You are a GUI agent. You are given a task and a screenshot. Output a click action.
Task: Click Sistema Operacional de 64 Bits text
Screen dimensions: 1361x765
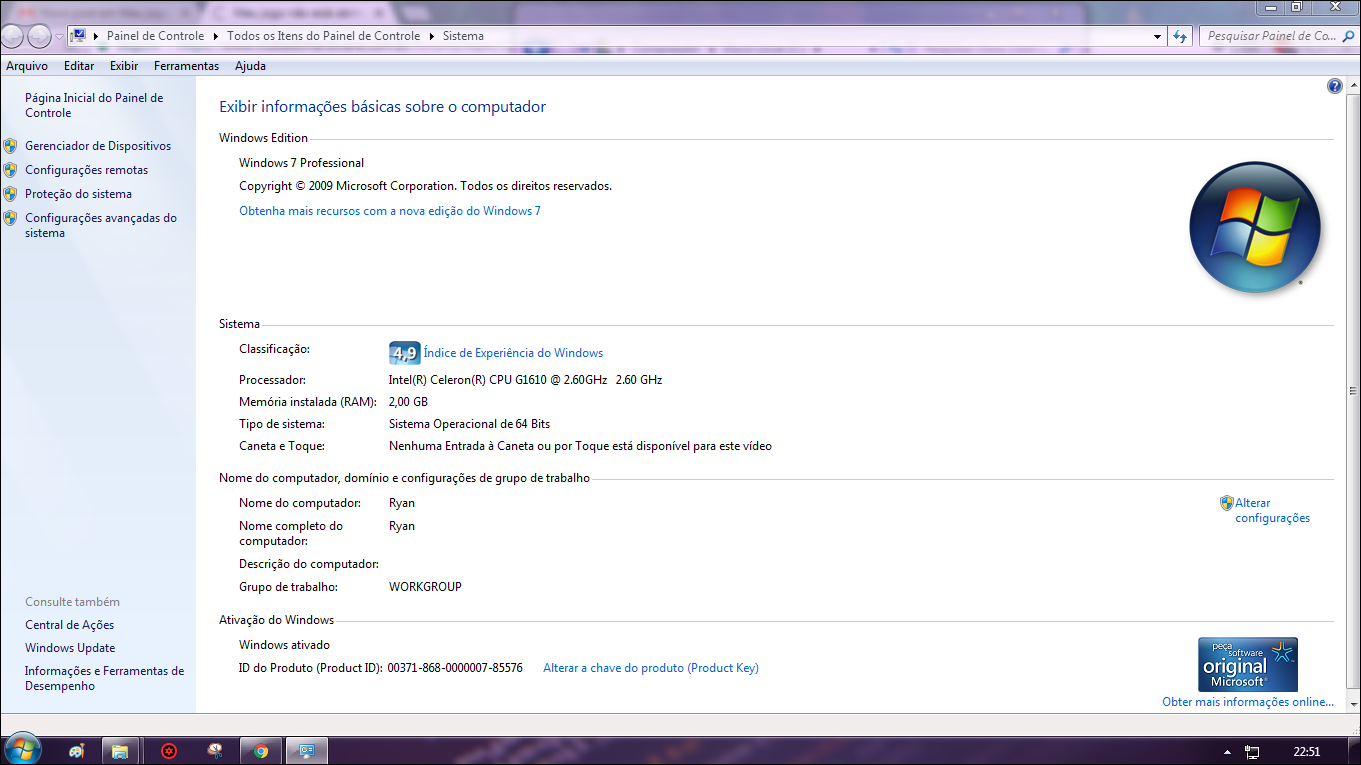click(x=469, y=424)
